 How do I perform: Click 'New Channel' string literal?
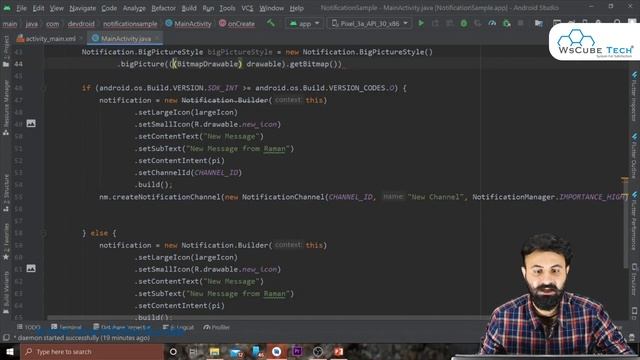[x=436, y=197]
